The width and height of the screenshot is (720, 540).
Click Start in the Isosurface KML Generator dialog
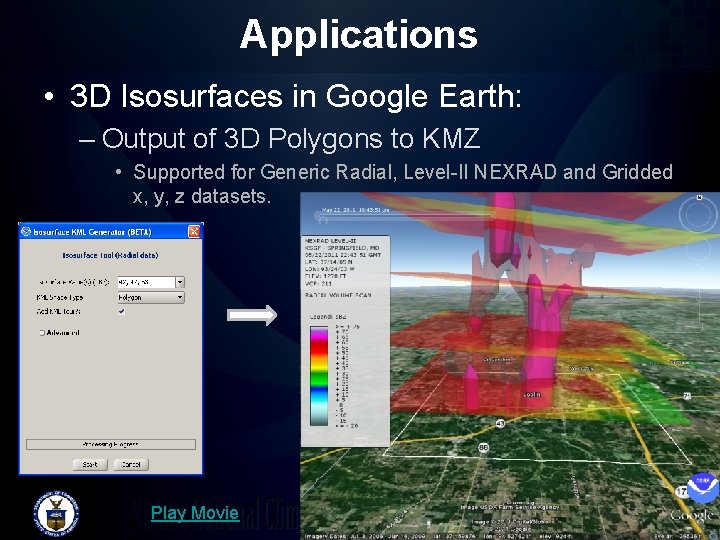pos(90,464)
